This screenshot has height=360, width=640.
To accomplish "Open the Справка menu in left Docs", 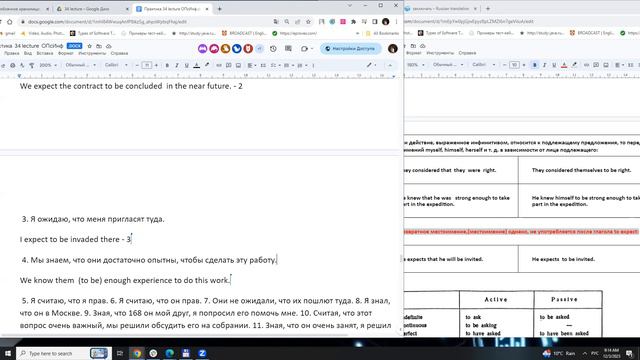I will point(119,53).
